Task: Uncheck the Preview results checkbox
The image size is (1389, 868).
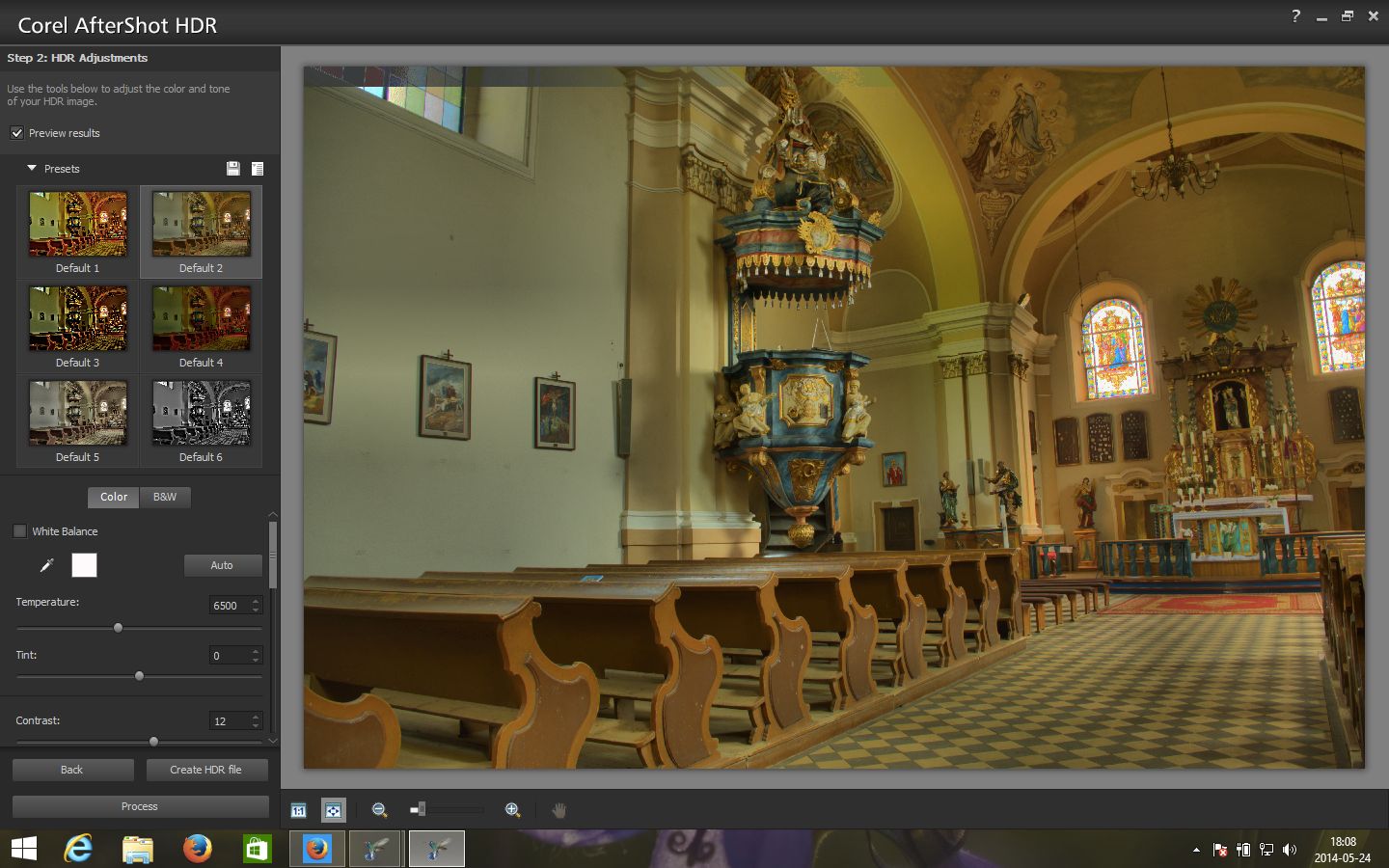Action: pos(17,133)
